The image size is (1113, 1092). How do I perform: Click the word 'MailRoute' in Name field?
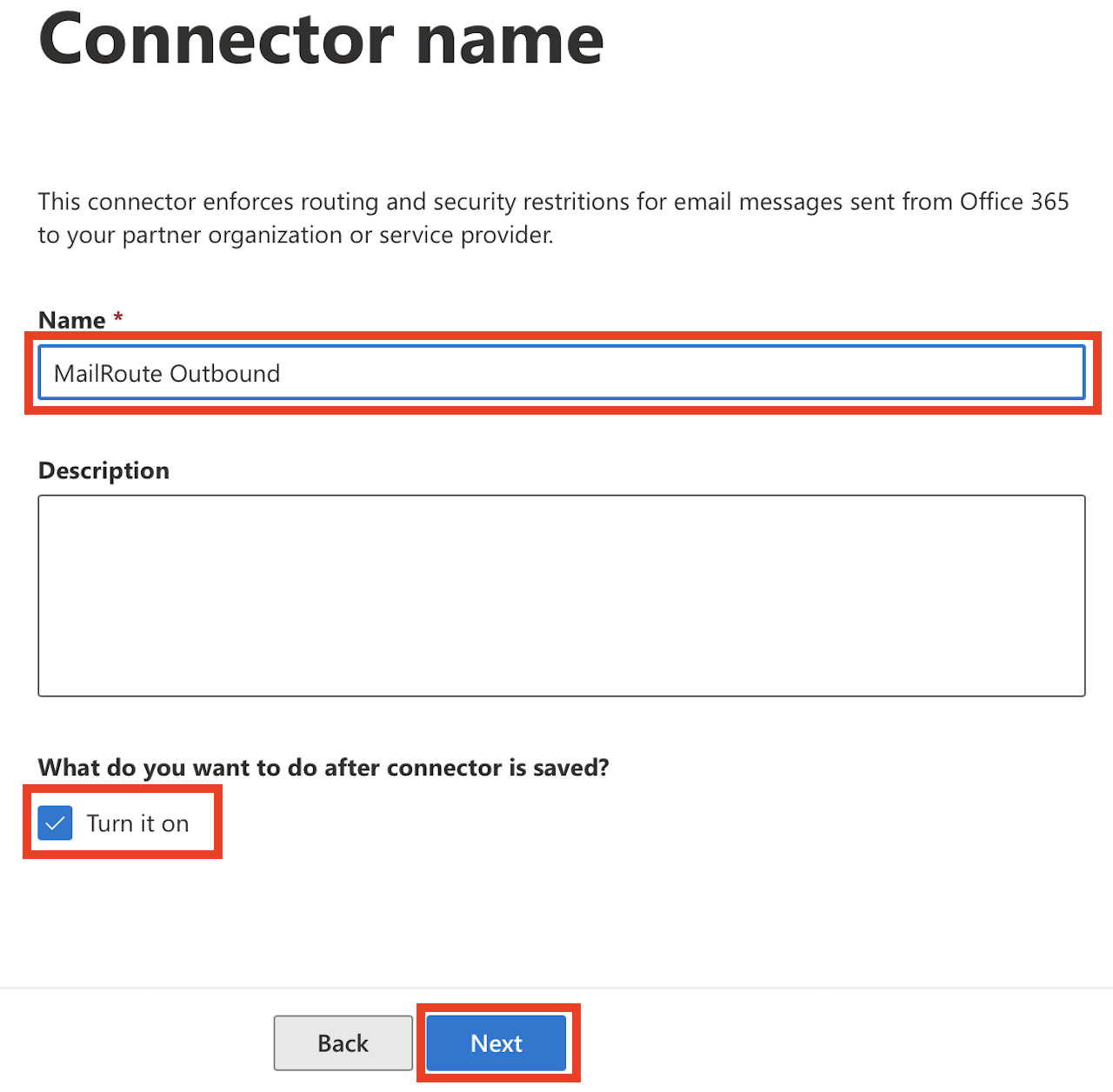click(x=108, y=374)
